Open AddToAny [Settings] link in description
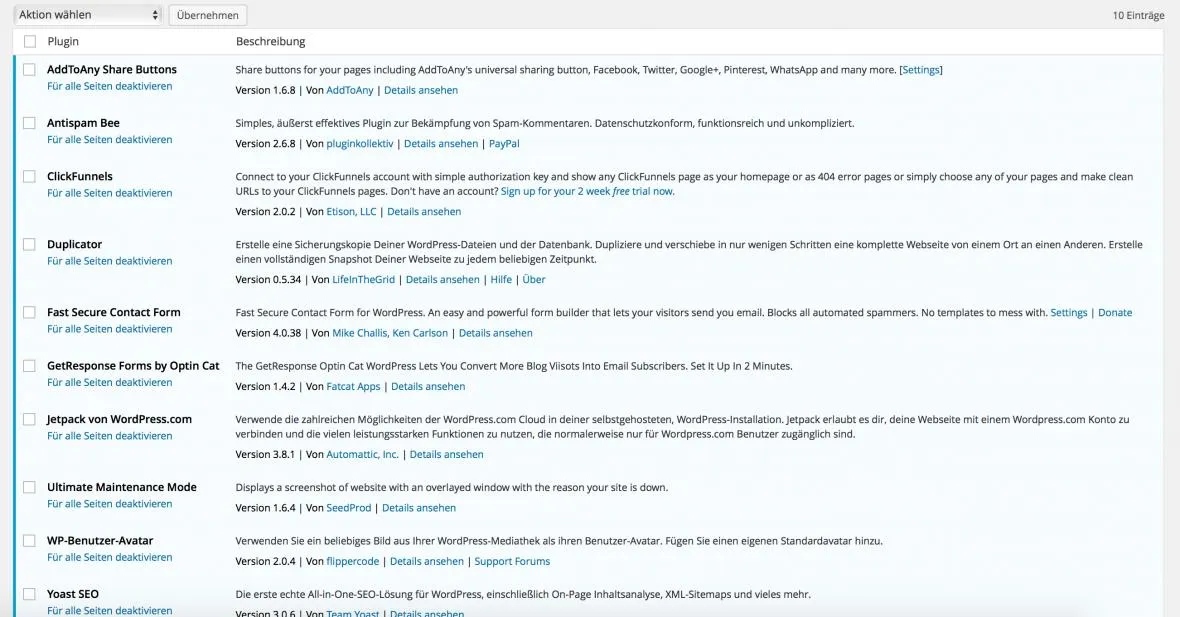This screenshot has height=617, width=1180. (x=921, y=70)
